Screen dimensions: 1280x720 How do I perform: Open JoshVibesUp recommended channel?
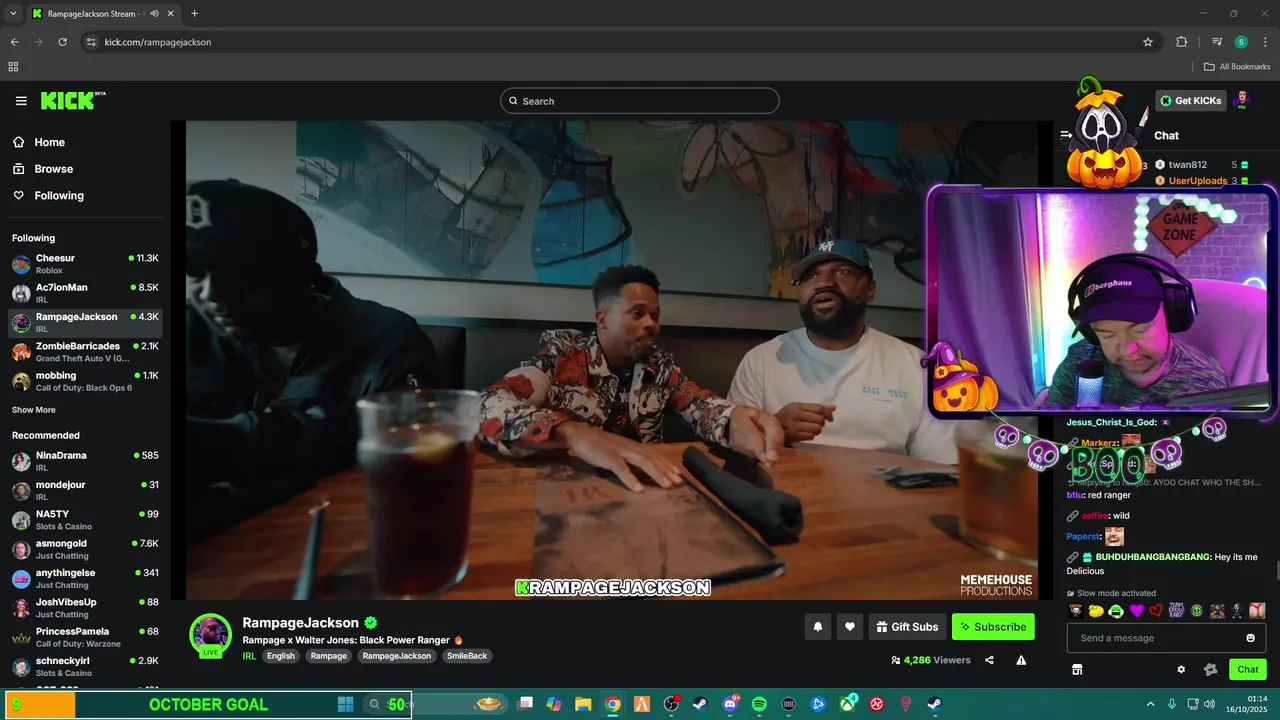click(x=85, y=608)
